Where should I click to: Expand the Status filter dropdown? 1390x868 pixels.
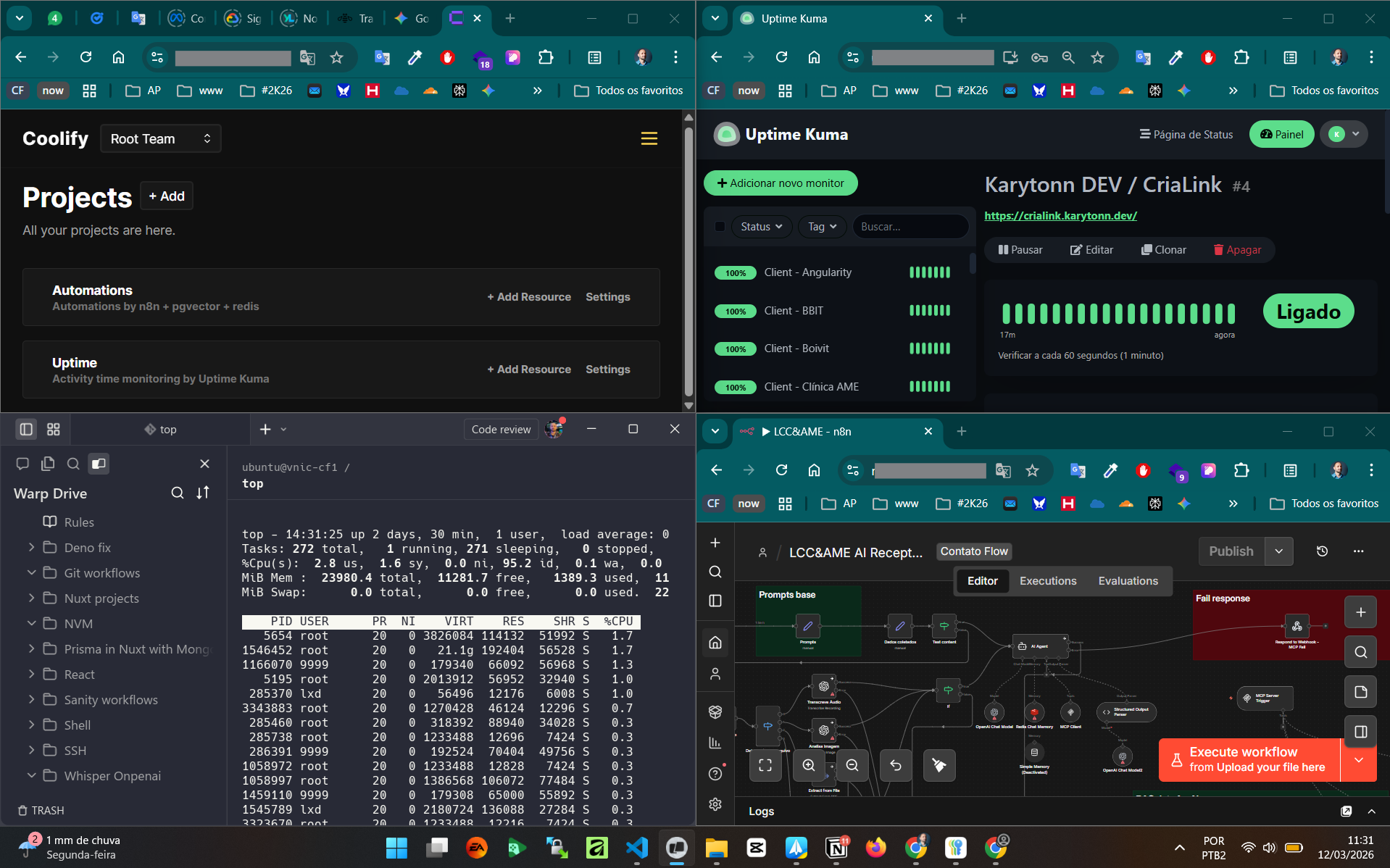[x=761, y=227]
